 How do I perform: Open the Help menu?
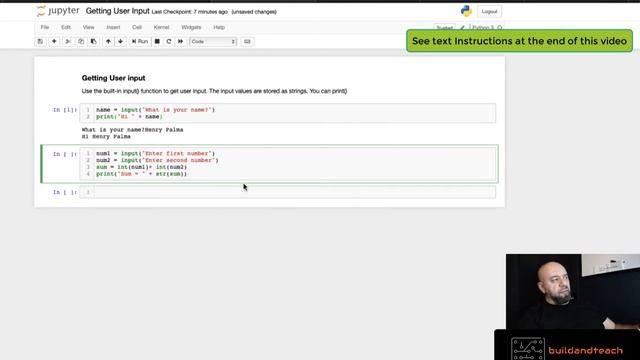(219, 27)
